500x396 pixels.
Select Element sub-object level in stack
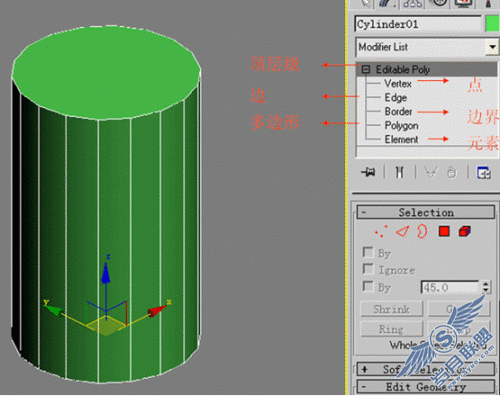tap(401, 139)
